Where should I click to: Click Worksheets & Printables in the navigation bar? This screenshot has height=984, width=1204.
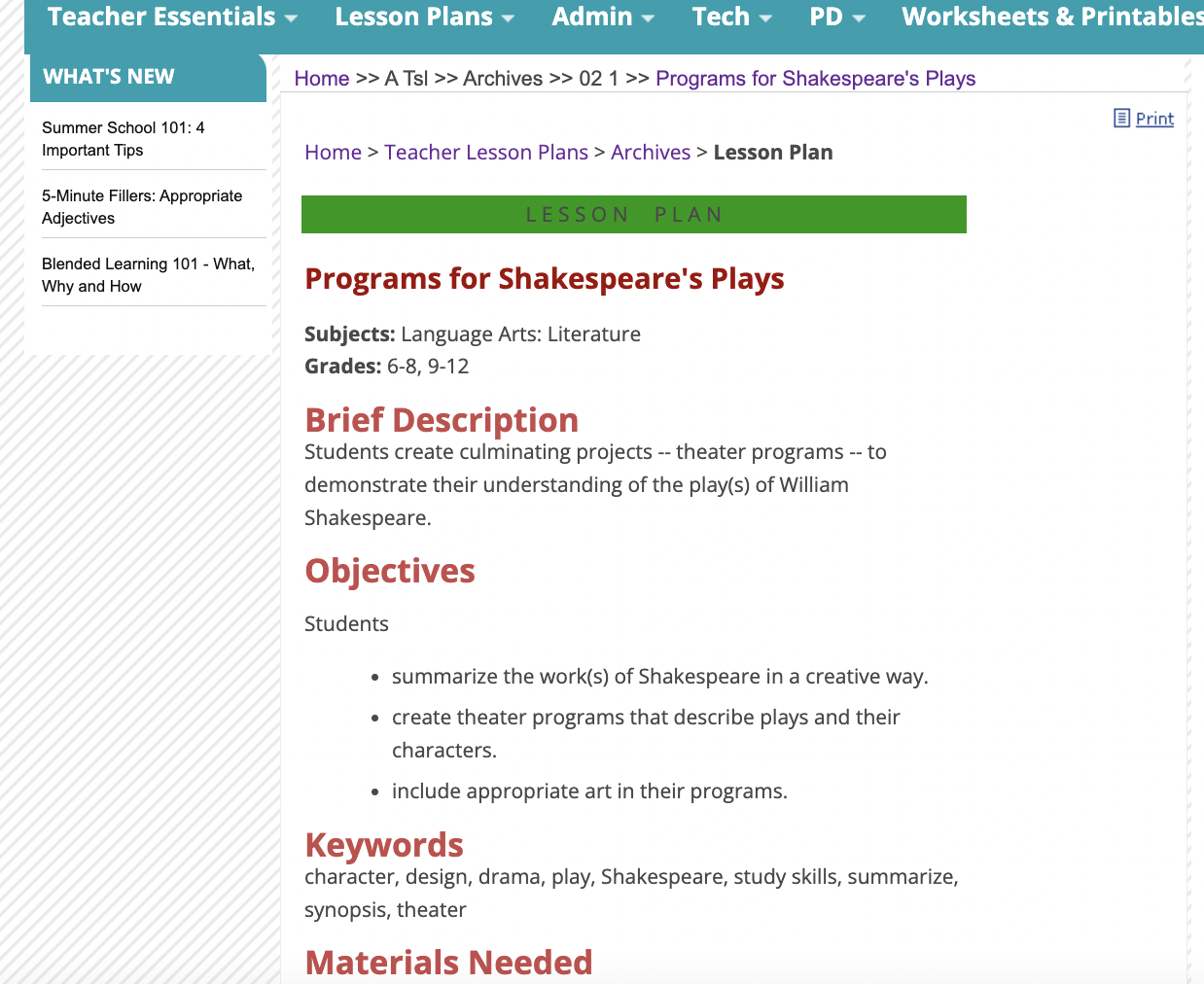[x=1052, y=16]
